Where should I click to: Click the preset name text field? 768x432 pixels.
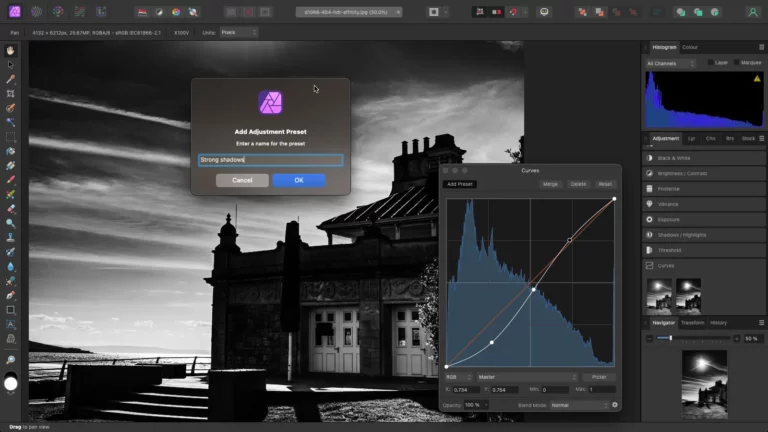tap(270, 159)
